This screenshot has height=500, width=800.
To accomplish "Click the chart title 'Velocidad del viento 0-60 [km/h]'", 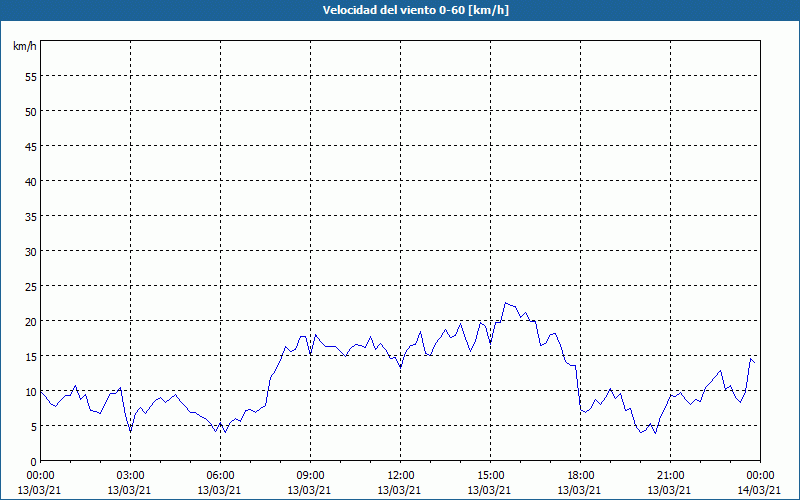I will point(416,10).
